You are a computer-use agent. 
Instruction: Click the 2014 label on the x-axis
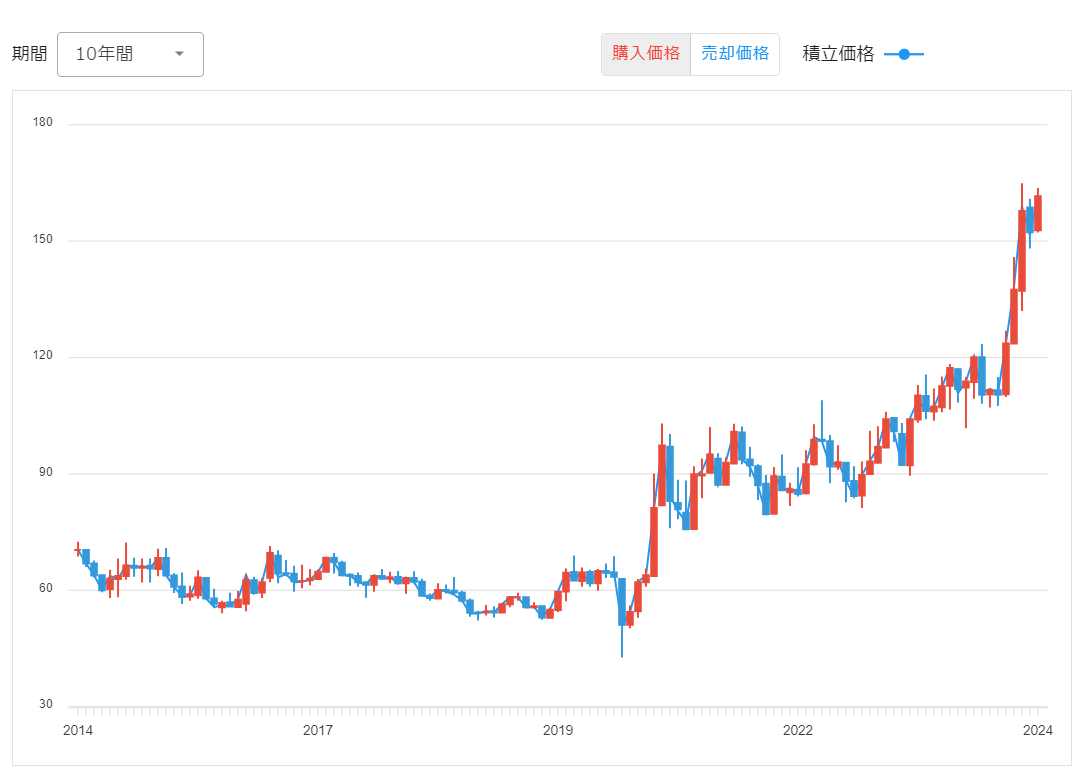click(78, 730)
